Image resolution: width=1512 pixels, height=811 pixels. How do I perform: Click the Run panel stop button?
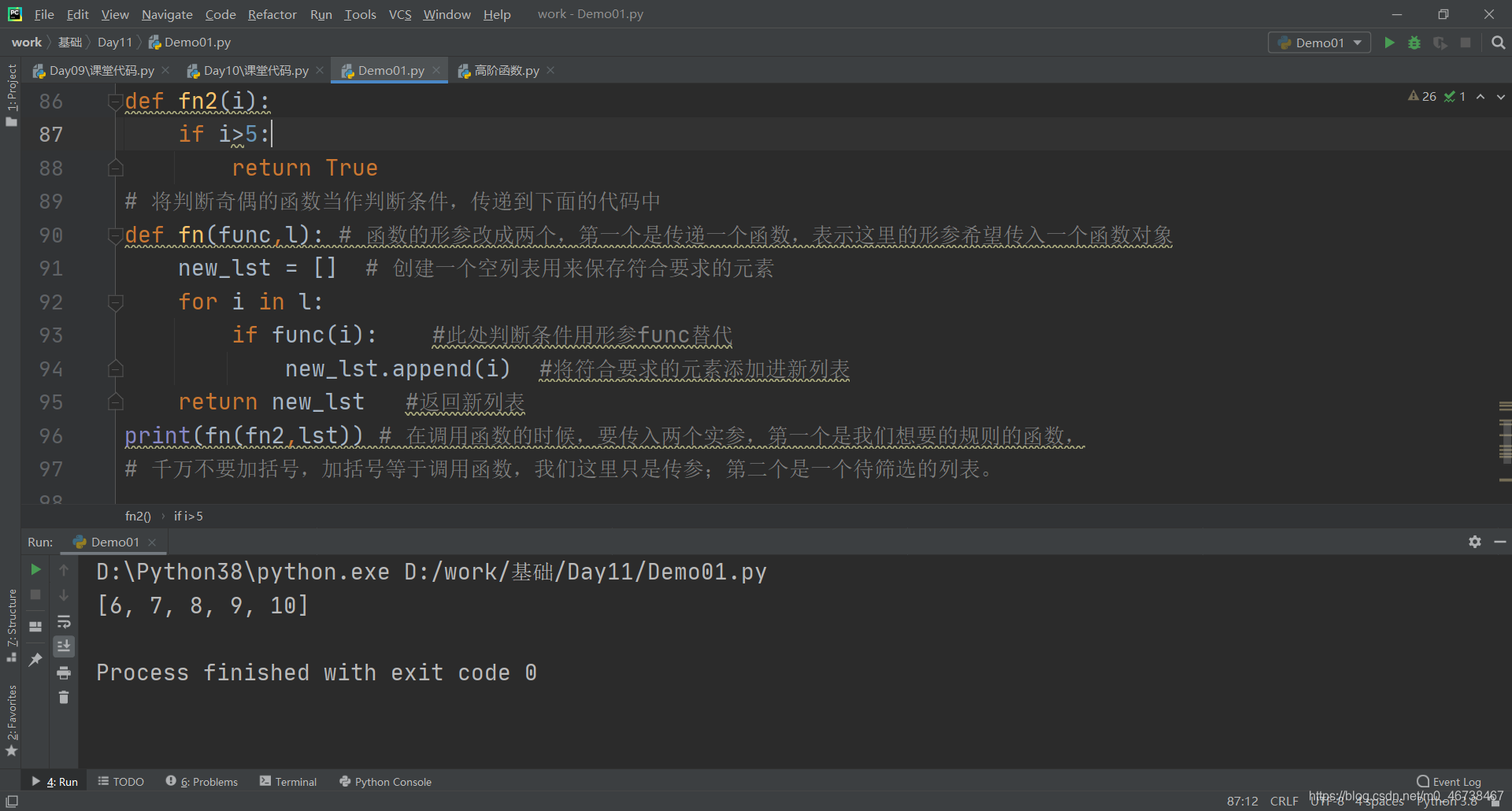click(x=35, y=594)
